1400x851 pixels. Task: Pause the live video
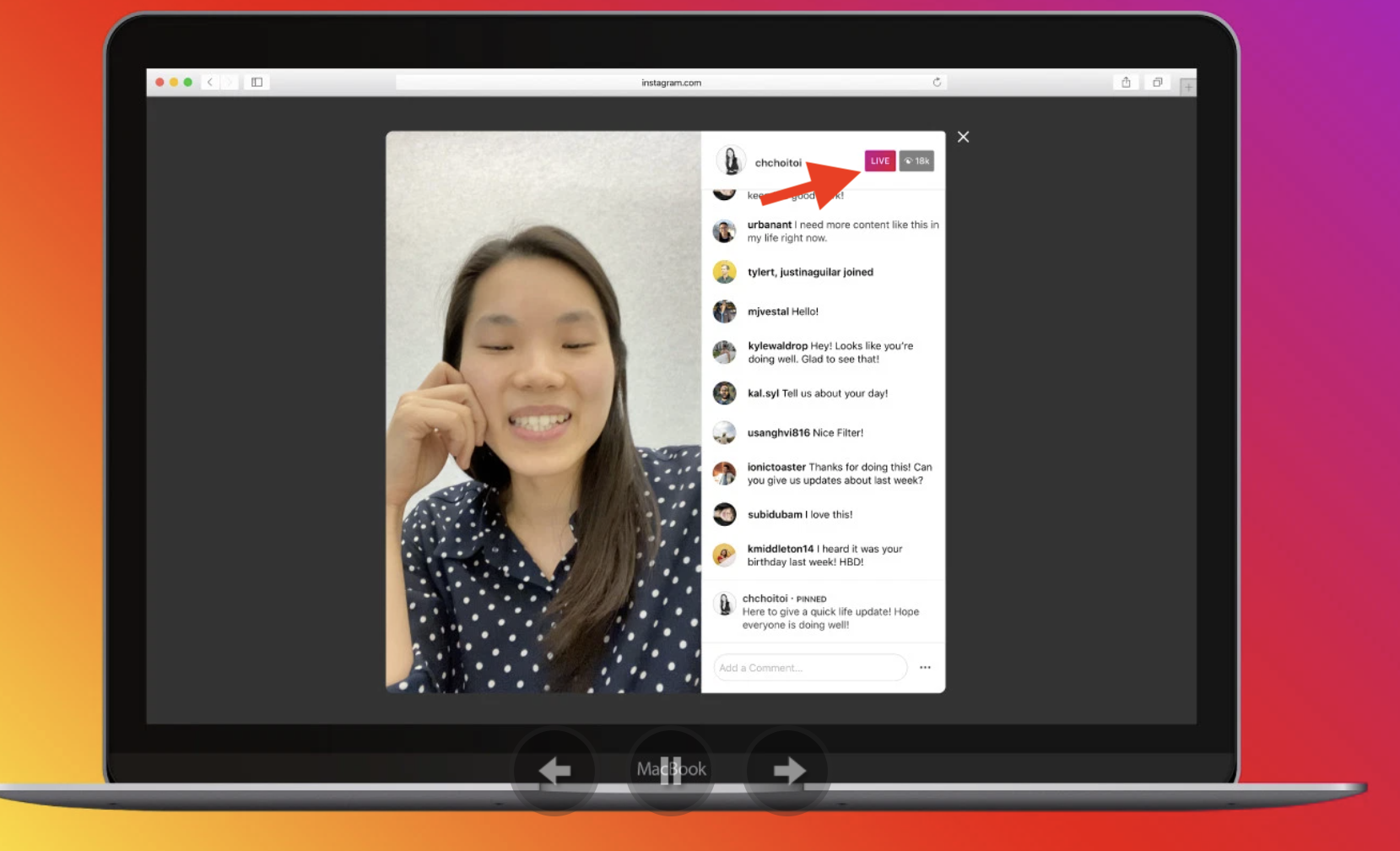click(670, 769)
